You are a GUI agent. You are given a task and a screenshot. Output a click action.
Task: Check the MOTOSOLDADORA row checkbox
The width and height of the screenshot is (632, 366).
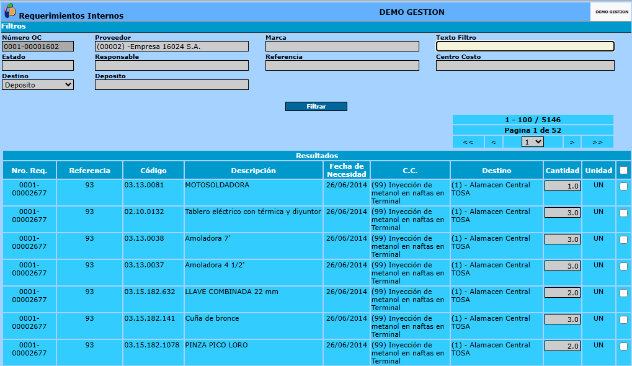pos(624,187)
